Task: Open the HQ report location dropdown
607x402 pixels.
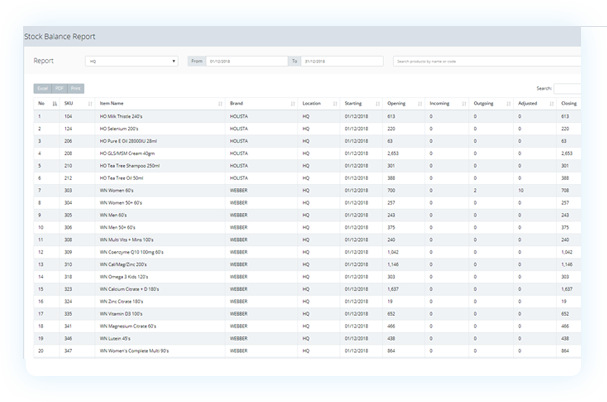Action: tap(132, 61)
